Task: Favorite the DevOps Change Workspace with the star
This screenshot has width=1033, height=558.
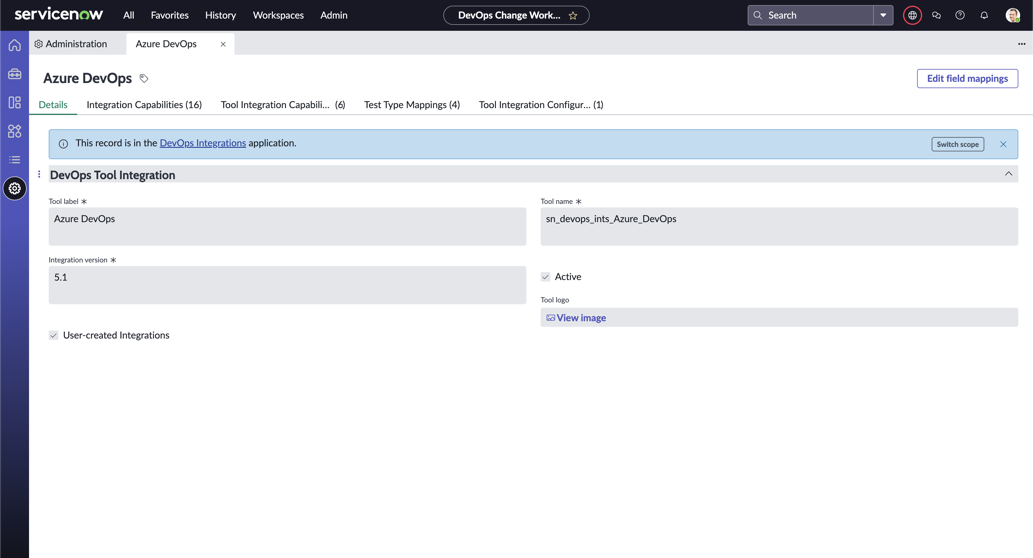Action: [x=573, y=15]
